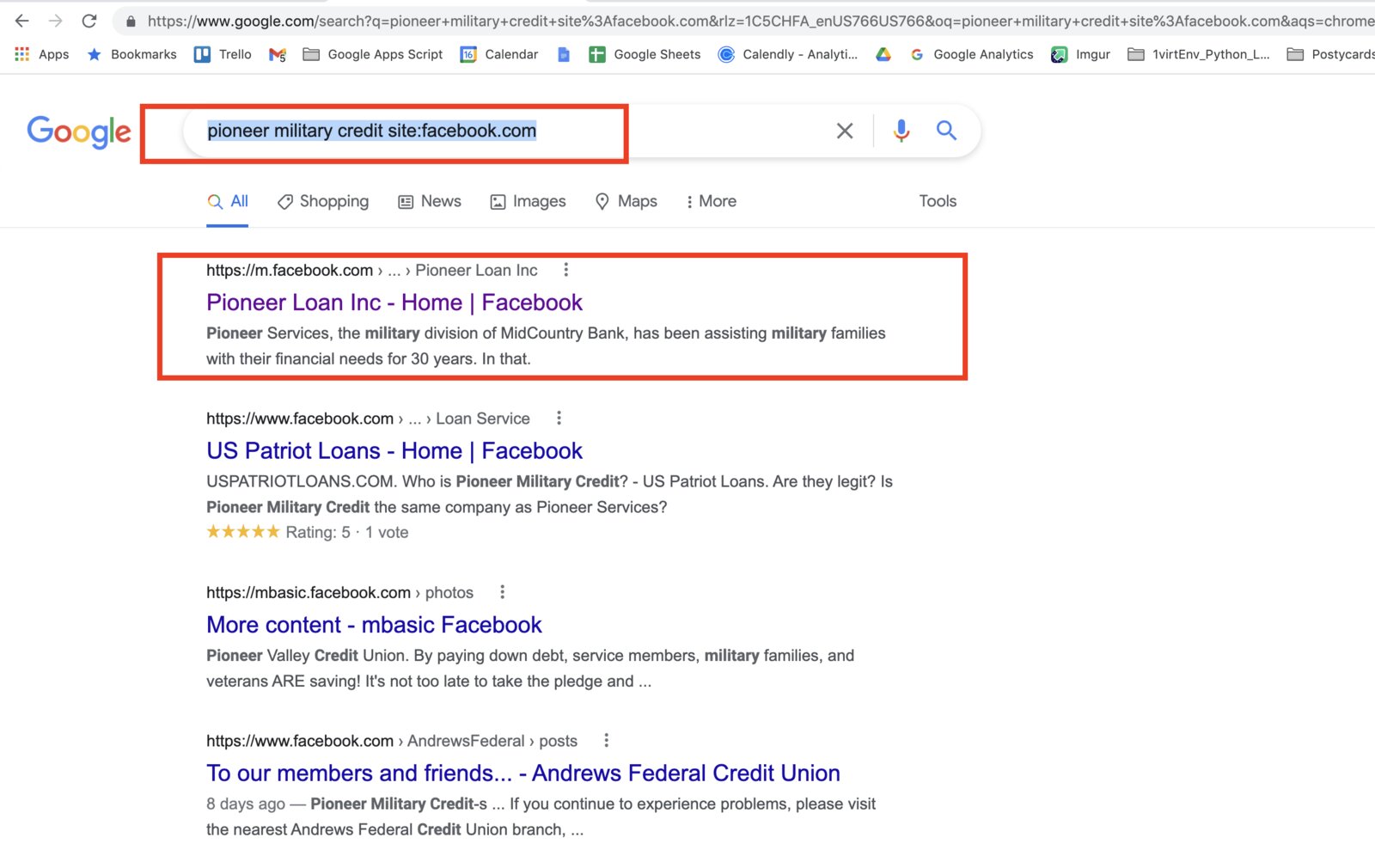Open Andrews Federal Credit Union result
Screen dimensions: 1375x868
pos(523,773)
